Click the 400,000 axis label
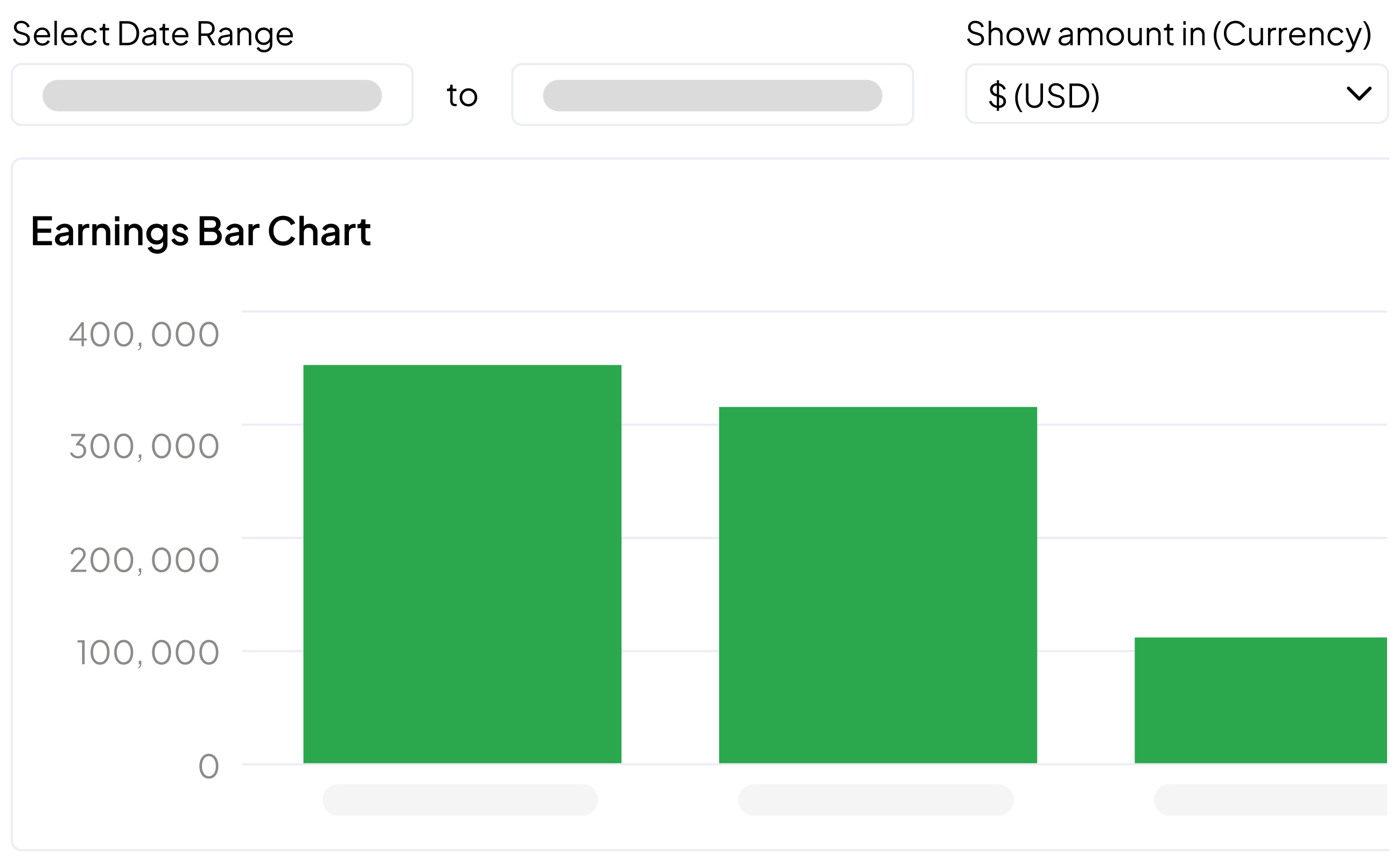Viewport: 1400px width, 862px height. (x=143, y=334)
